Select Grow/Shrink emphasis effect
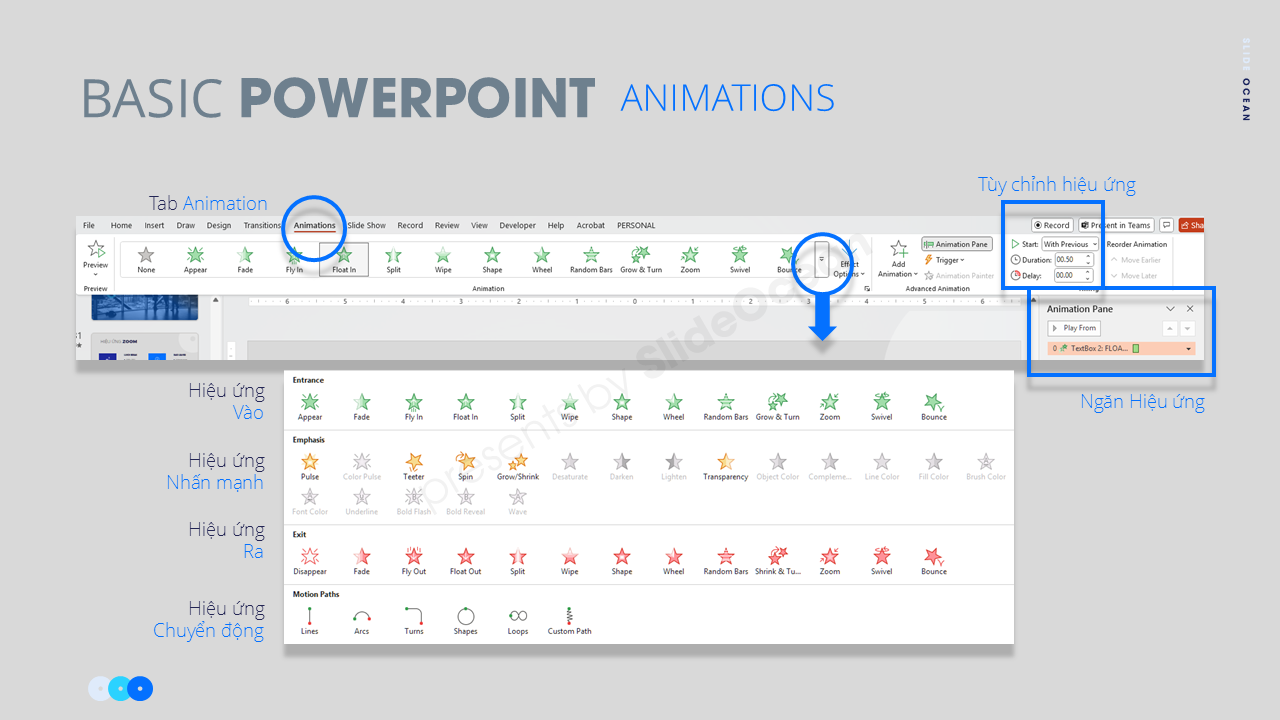Screen dimensions: 1280x720 click(x=518, y=466)
